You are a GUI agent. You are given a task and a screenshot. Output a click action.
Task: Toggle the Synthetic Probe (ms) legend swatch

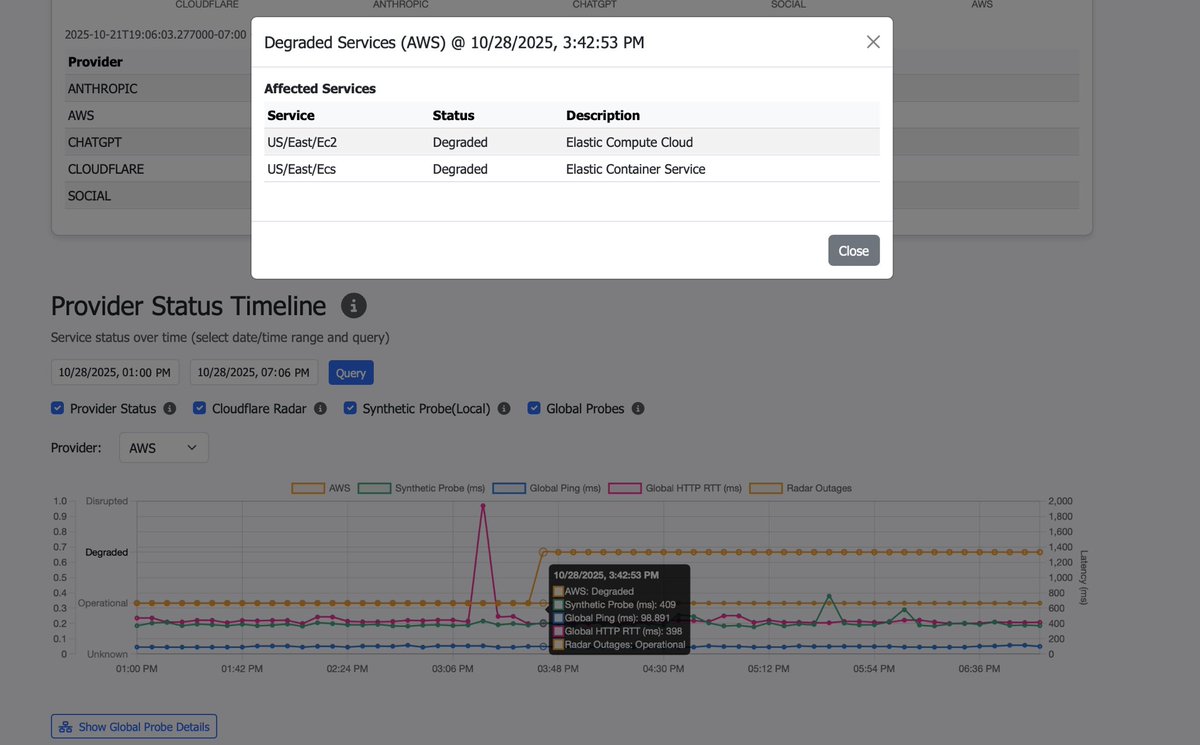(374, 488)
